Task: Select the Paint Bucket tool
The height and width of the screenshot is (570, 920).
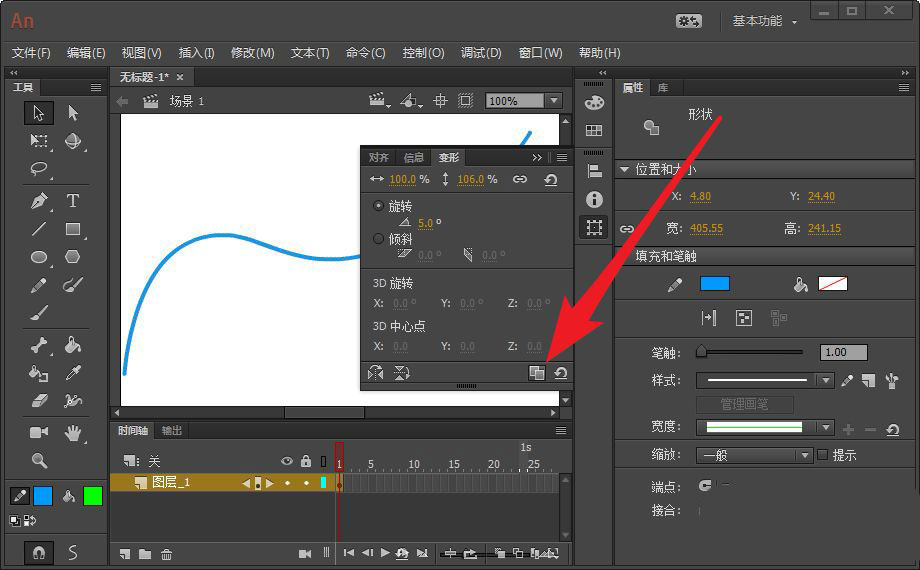Action: 73,345
